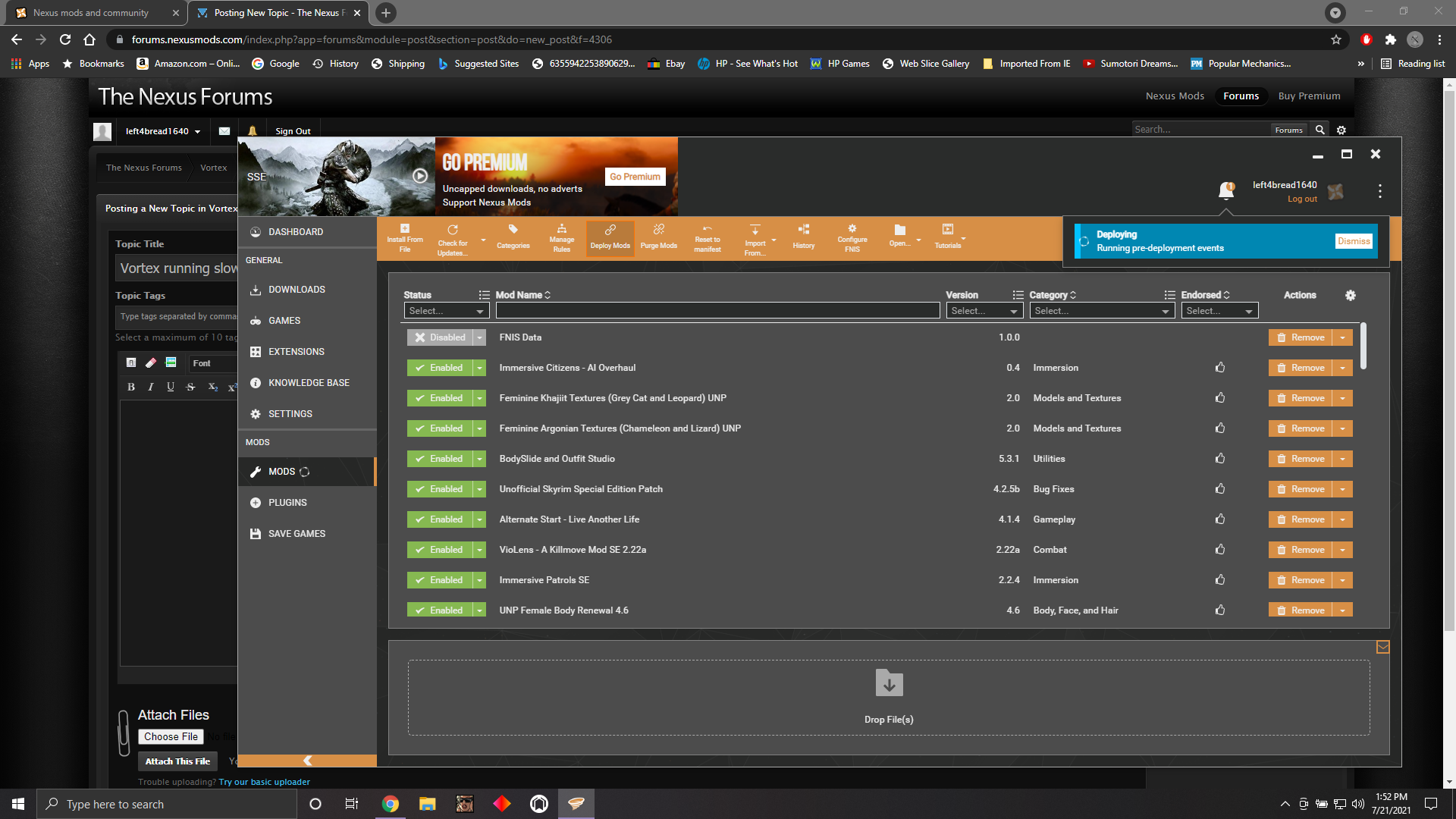Image resolution: width=1456 pixels, height=819 pixels.
Task: Click Choose File in forum Attach Files
Action: (171, 736)
